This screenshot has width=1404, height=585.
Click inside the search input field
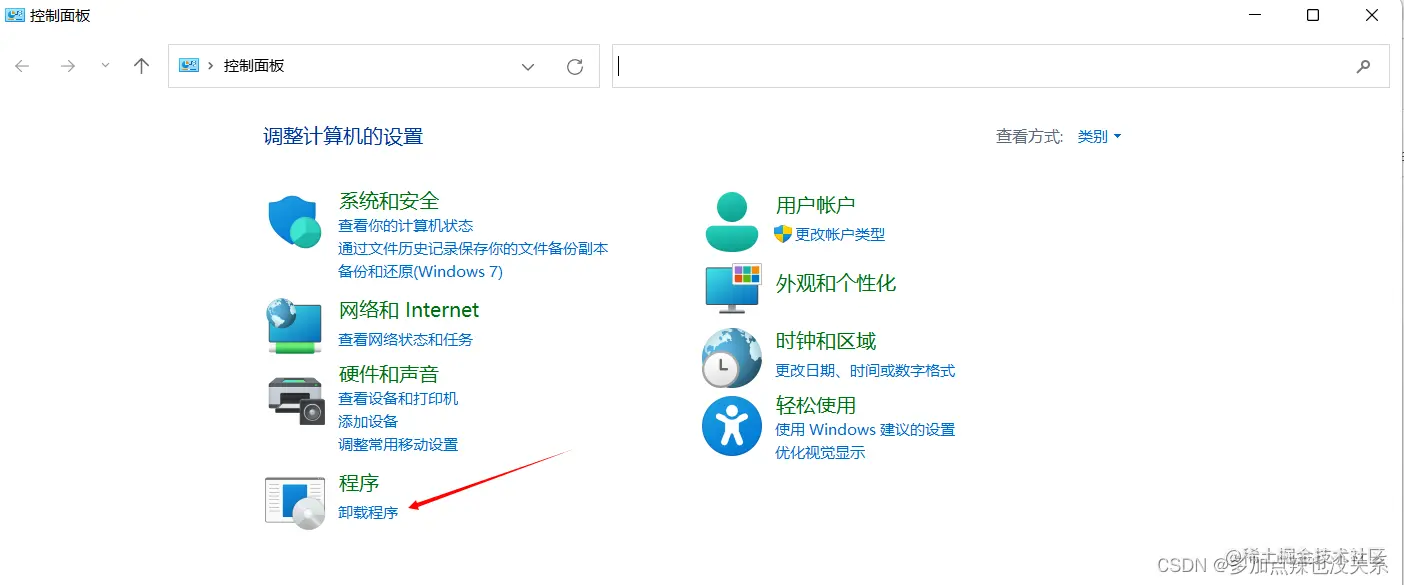(x=990, y=66)
